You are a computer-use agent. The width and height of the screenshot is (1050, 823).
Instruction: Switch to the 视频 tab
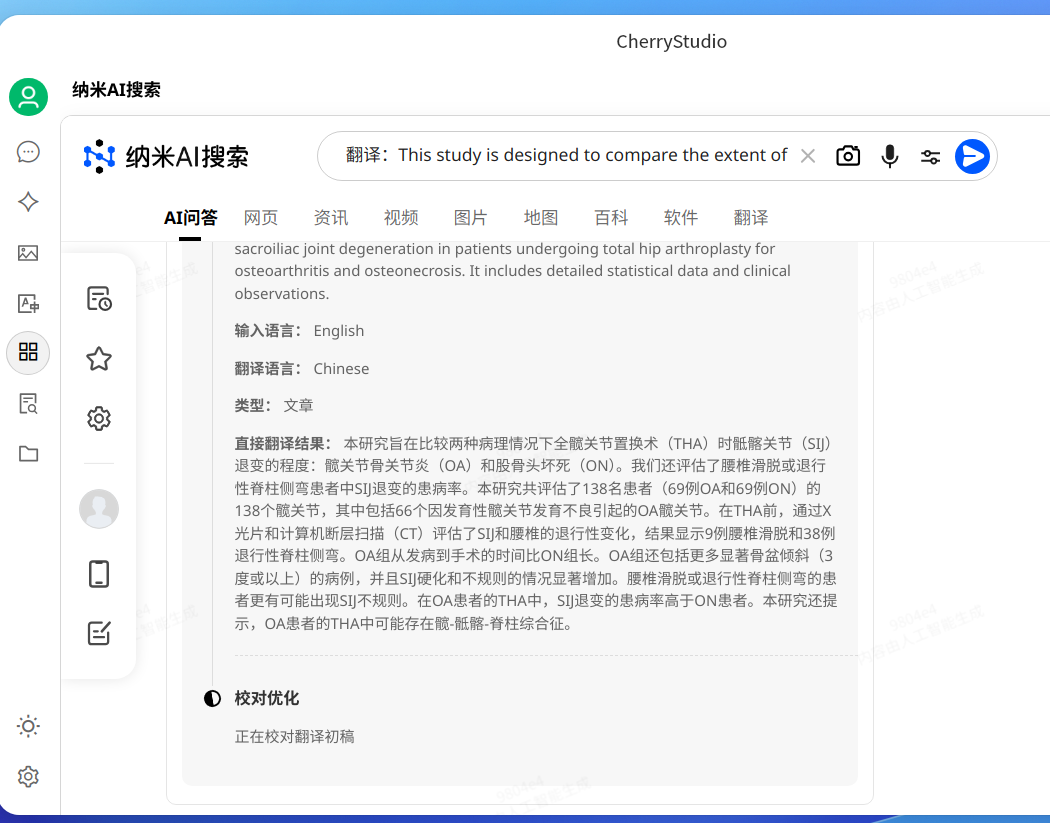click(400, 218)
